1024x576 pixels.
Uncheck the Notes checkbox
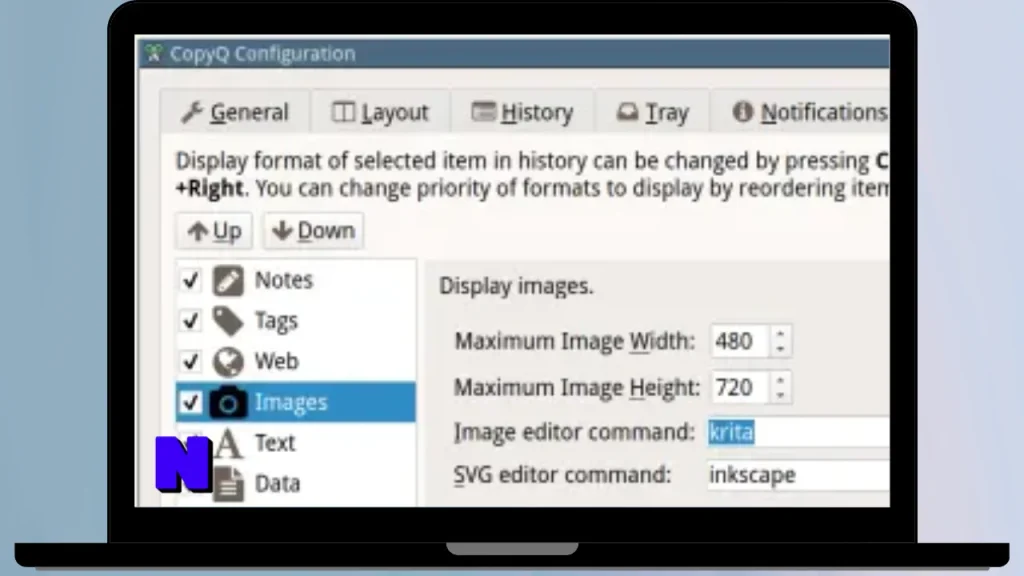191,280
